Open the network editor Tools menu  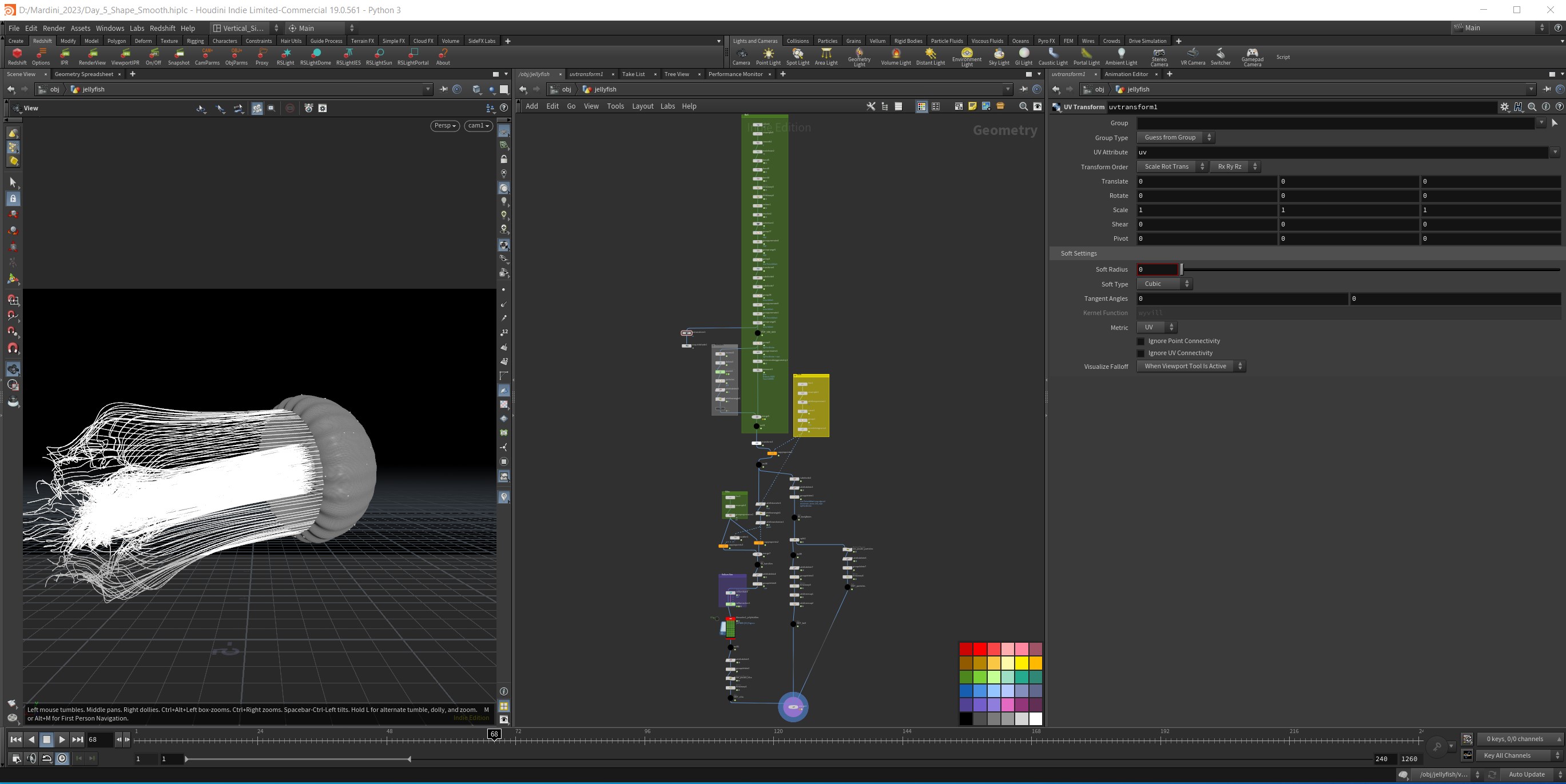pos(615,106)
